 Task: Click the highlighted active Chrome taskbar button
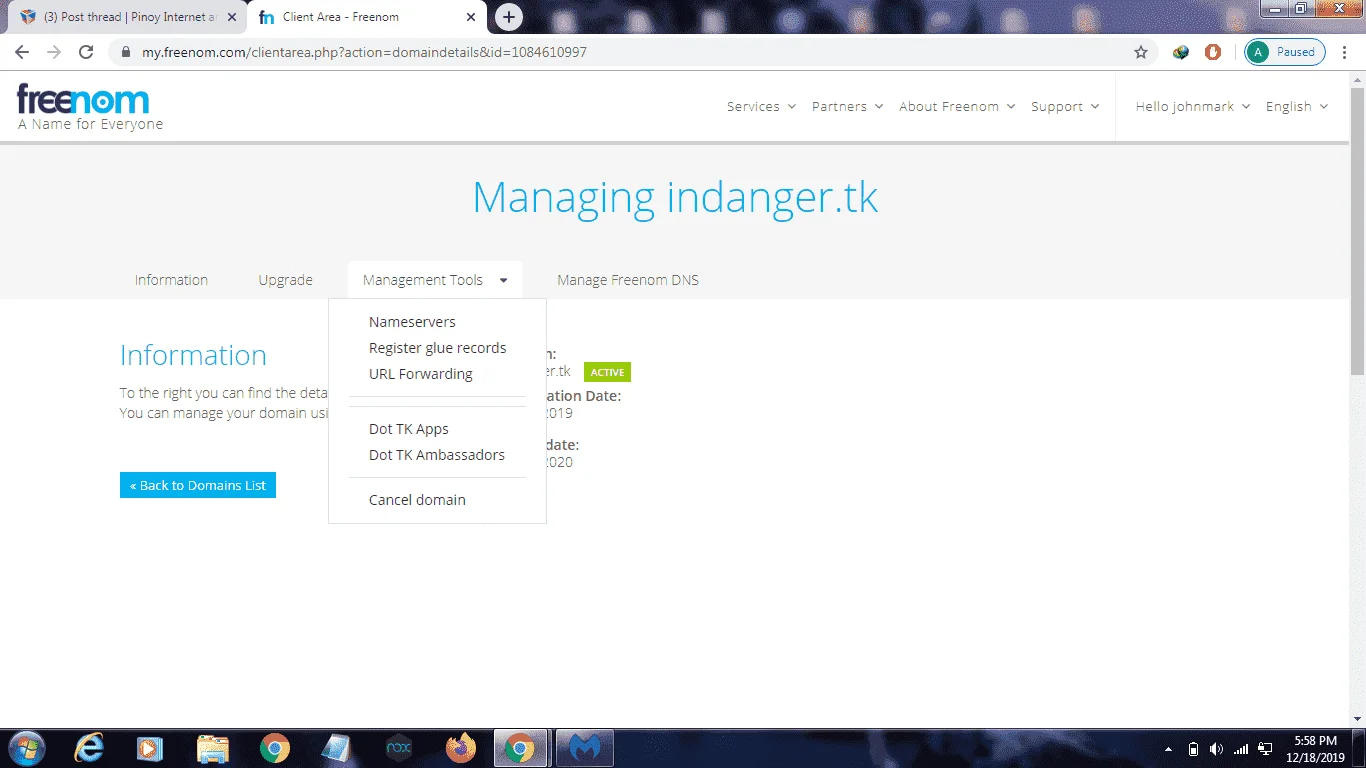pos(520,748)
